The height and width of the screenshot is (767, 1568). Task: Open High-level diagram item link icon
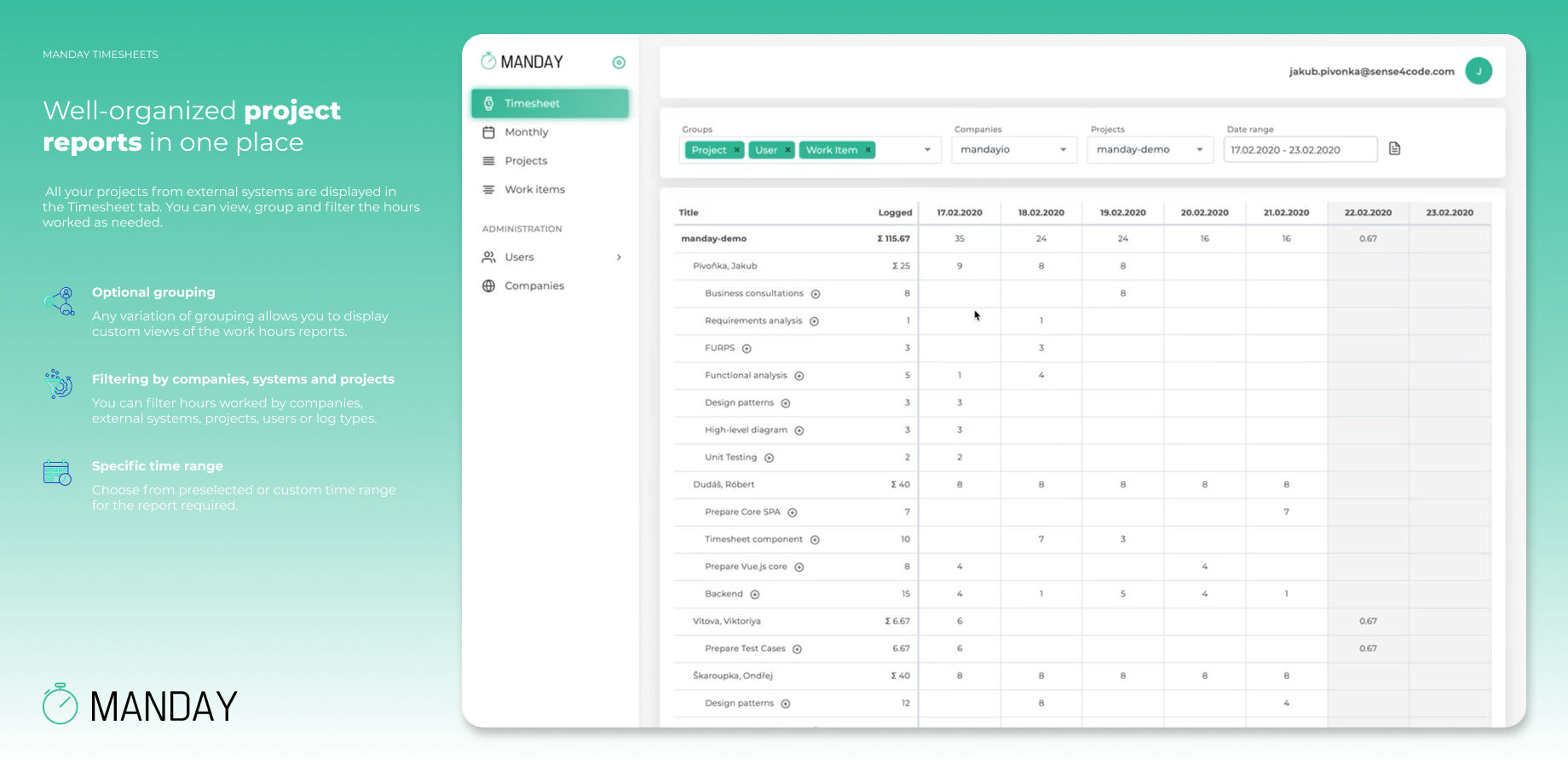(799, 430)
